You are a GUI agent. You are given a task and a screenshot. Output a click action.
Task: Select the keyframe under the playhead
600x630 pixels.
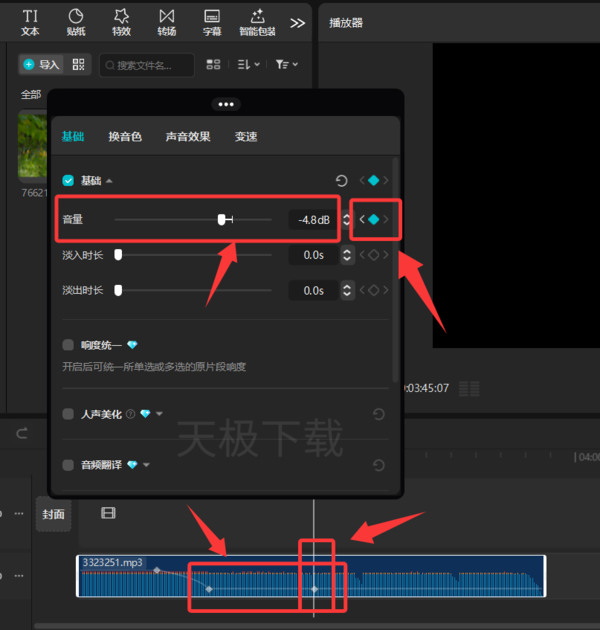[314, 589]
